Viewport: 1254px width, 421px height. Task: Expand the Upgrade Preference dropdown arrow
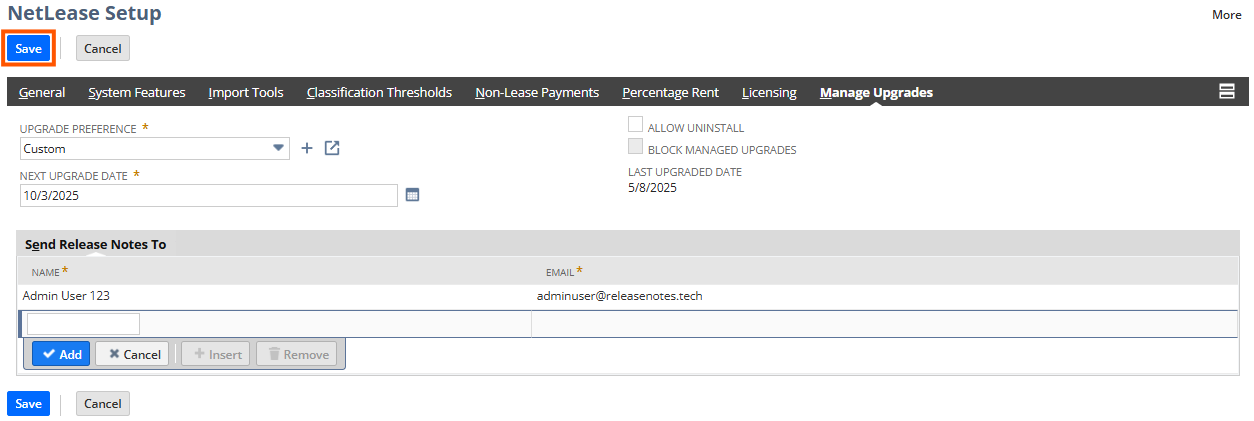(279, 148)
